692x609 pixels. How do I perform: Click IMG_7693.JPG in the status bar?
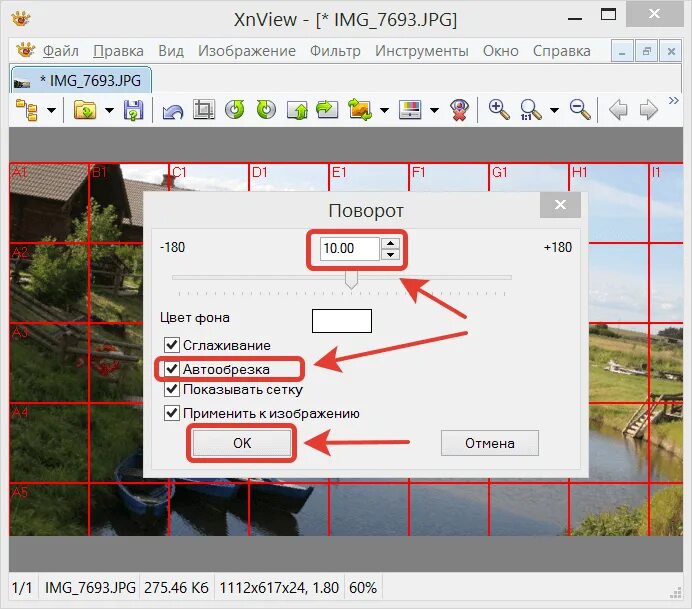click(x=90, y=587)
